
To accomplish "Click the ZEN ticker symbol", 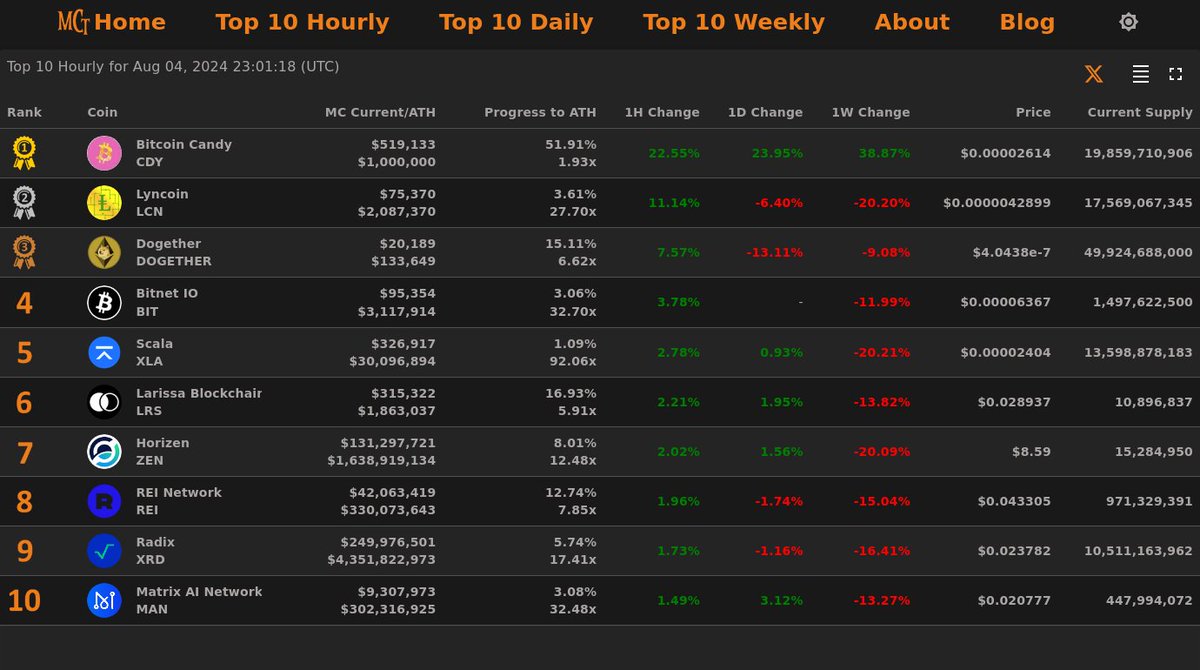I will click(150, 461).
